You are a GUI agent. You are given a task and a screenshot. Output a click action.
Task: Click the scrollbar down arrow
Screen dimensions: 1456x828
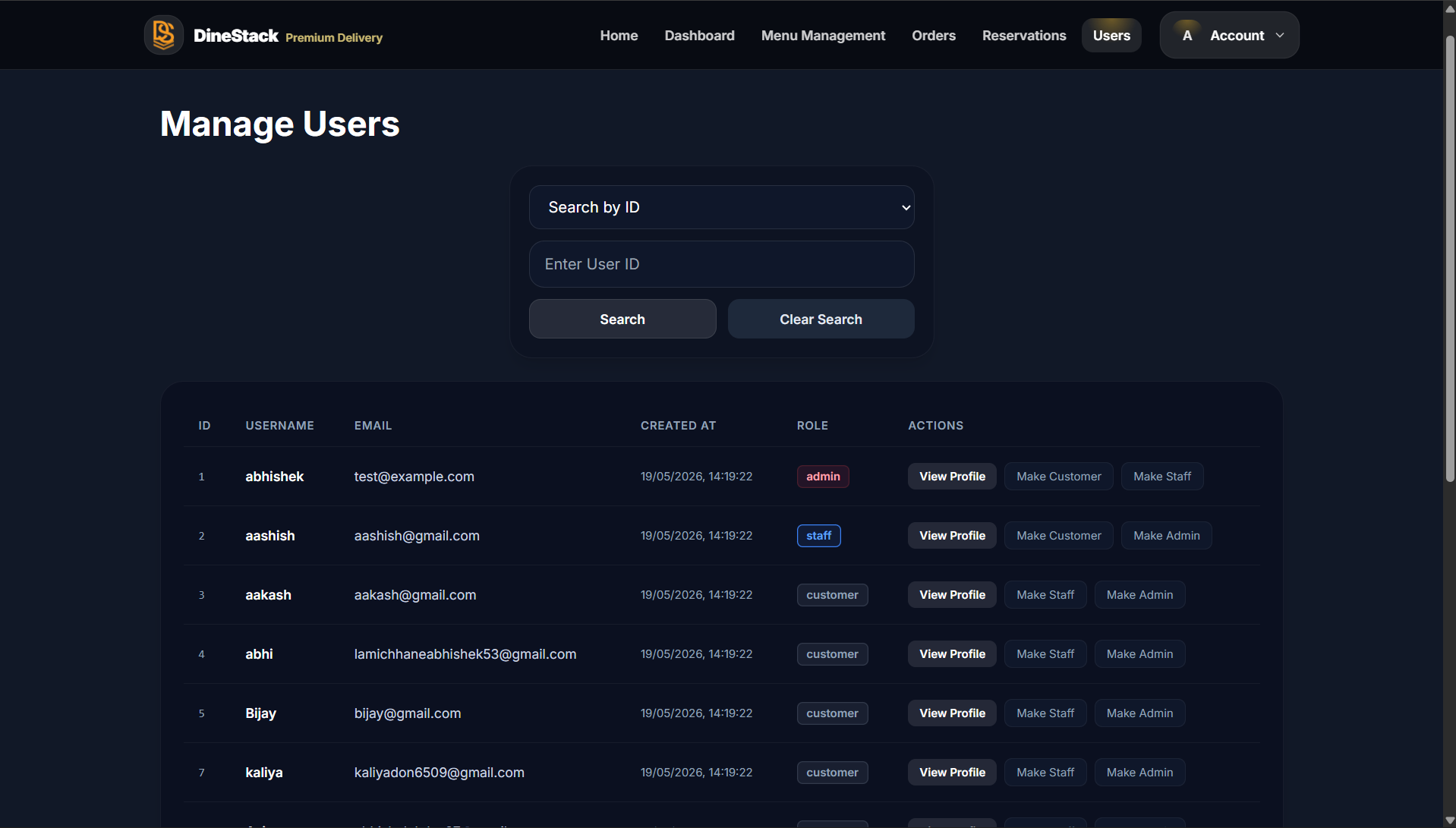click(1449, 820)
